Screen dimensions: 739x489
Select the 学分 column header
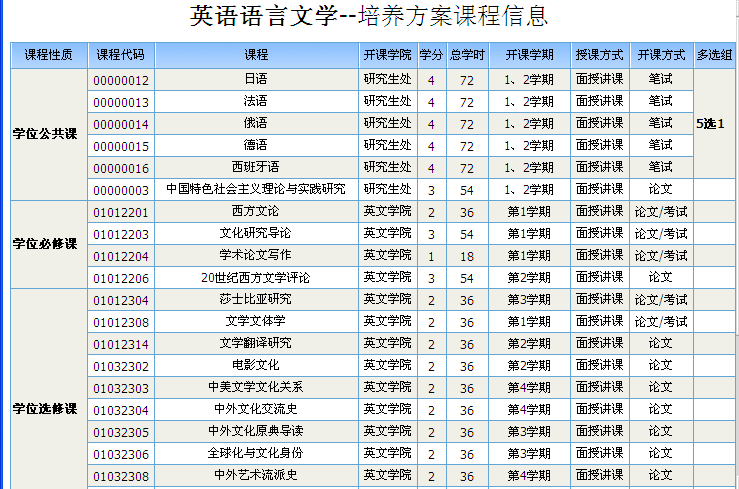431,55
